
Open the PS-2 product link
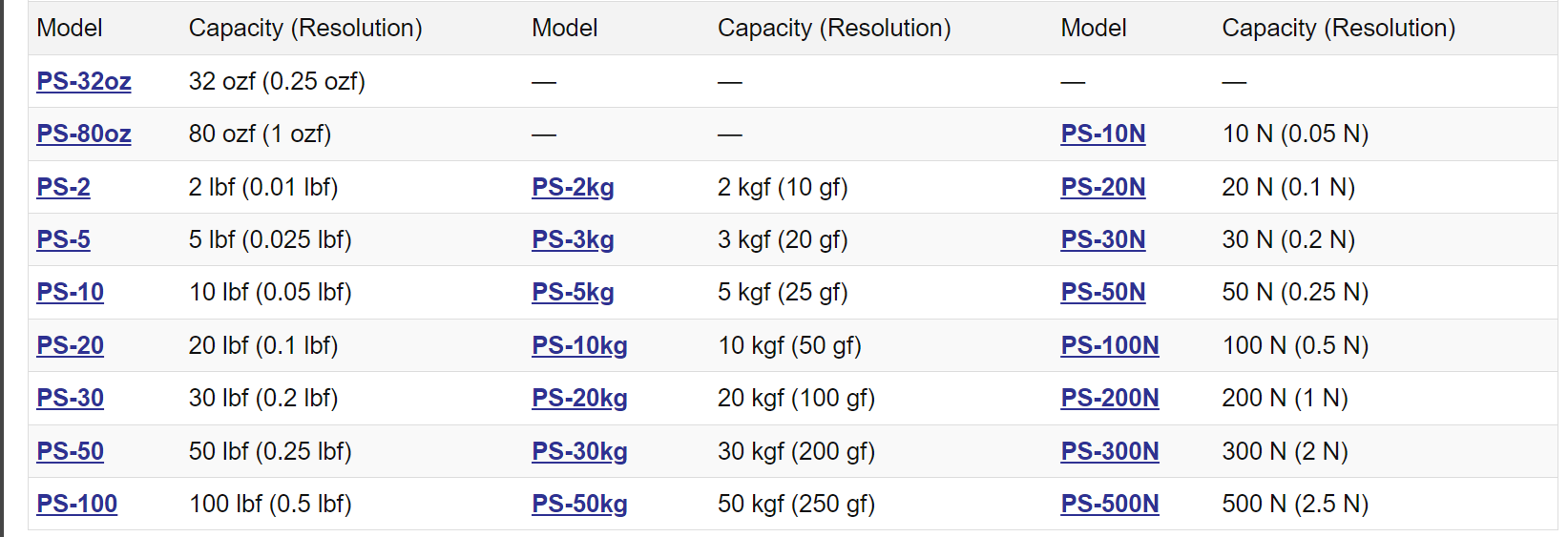(x=63, y=188)
